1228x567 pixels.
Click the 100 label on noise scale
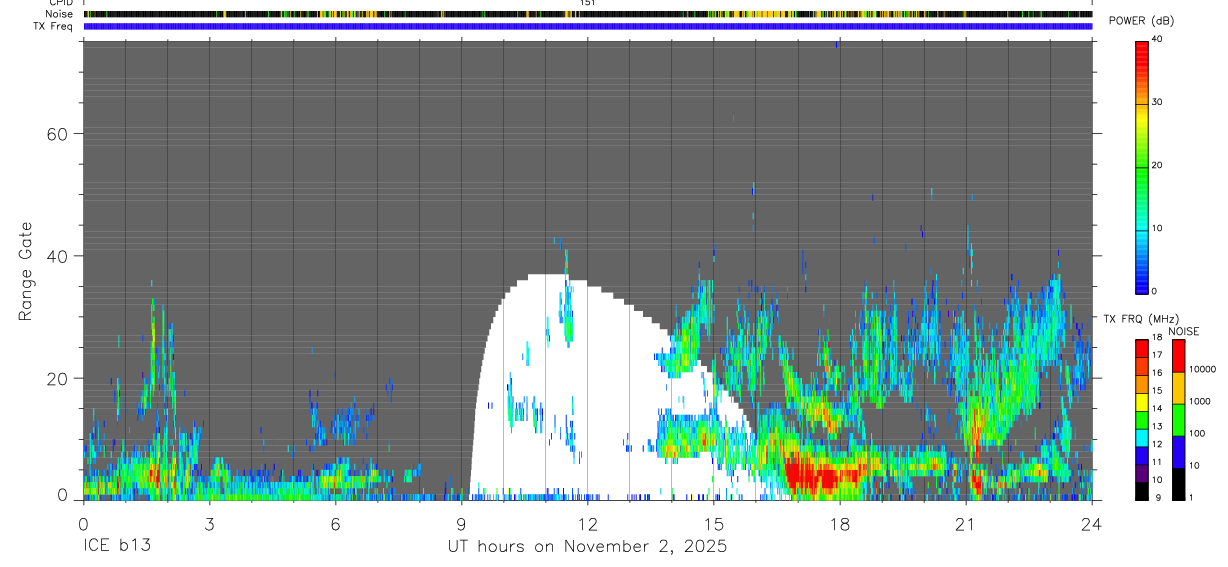click(1197, 433)
